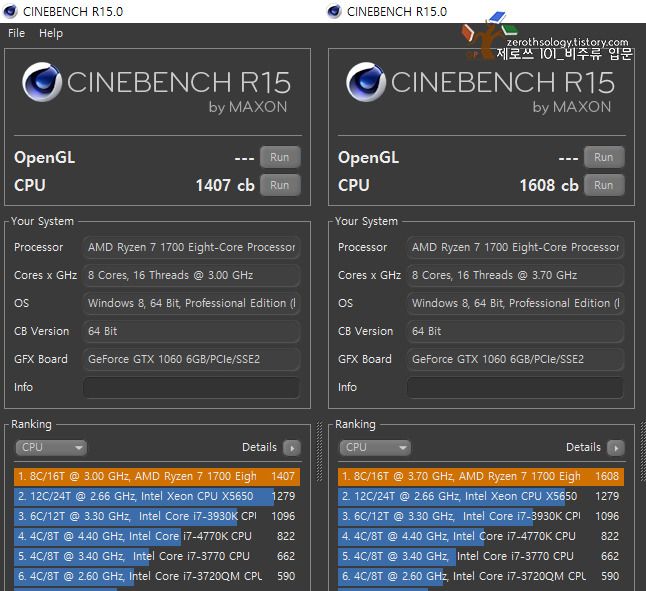Click Cores field showing 3.00 GHz
Screen dimensions: 646x591
[192, 275]
